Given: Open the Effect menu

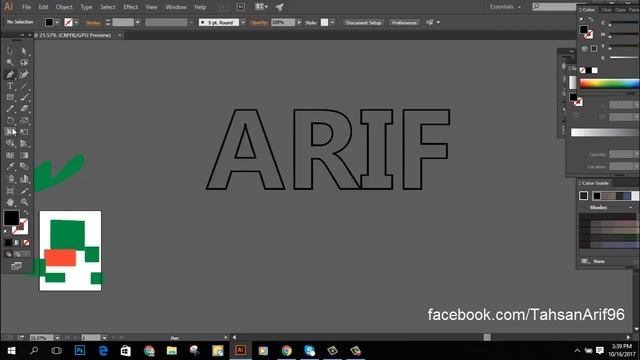Looking at the screenshot, I should [x=130, y=7].
